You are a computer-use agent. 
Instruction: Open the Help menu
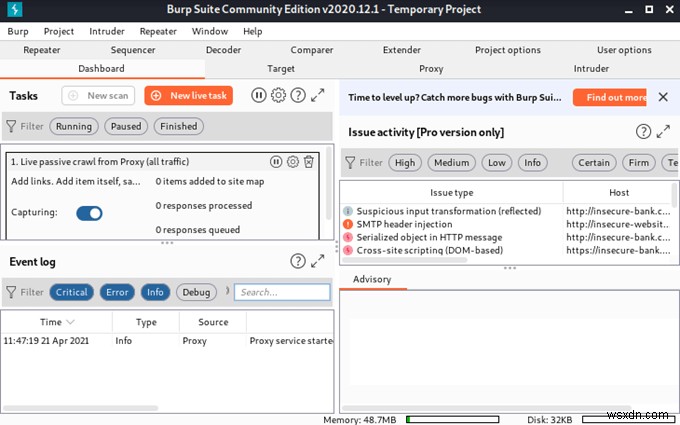(252, 31)
